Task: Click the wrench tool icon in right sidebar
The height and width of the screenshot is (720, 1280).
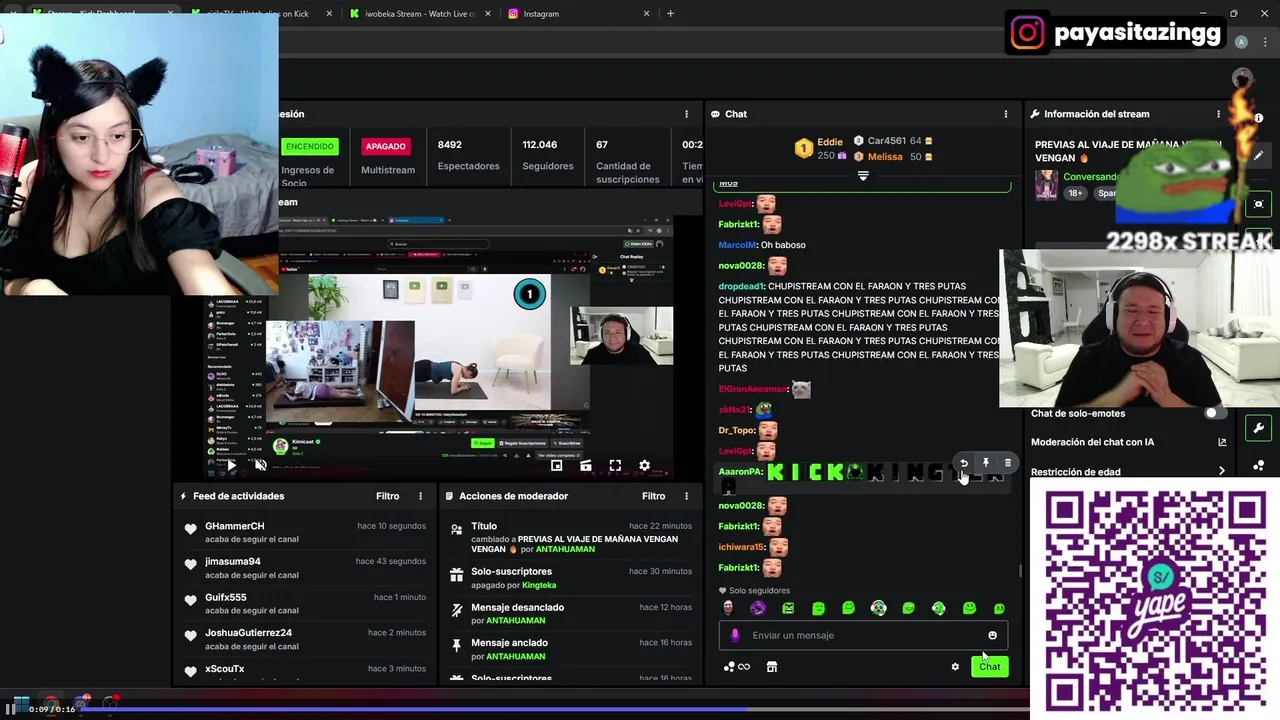Action: point(1258,428)
